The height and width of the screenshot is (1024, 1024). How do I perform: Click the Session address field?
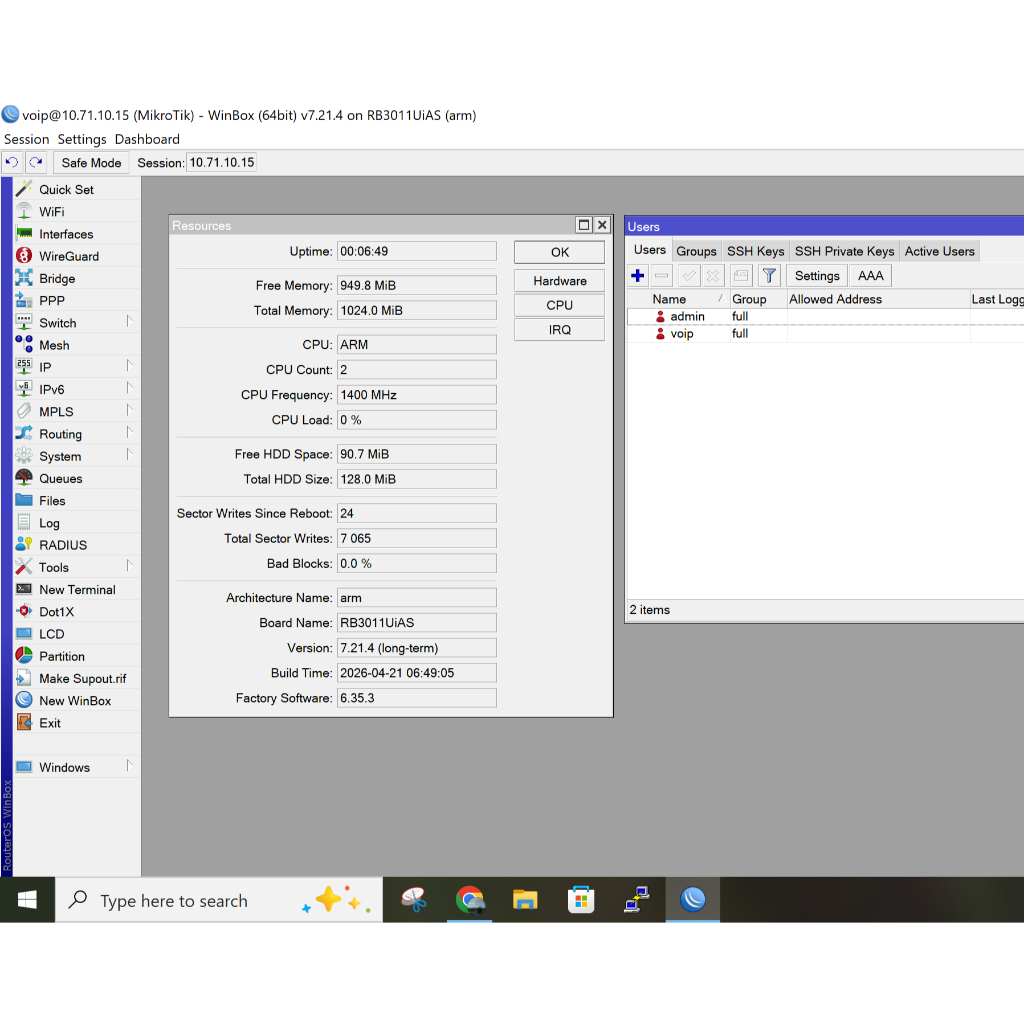[x=221, y=163]
